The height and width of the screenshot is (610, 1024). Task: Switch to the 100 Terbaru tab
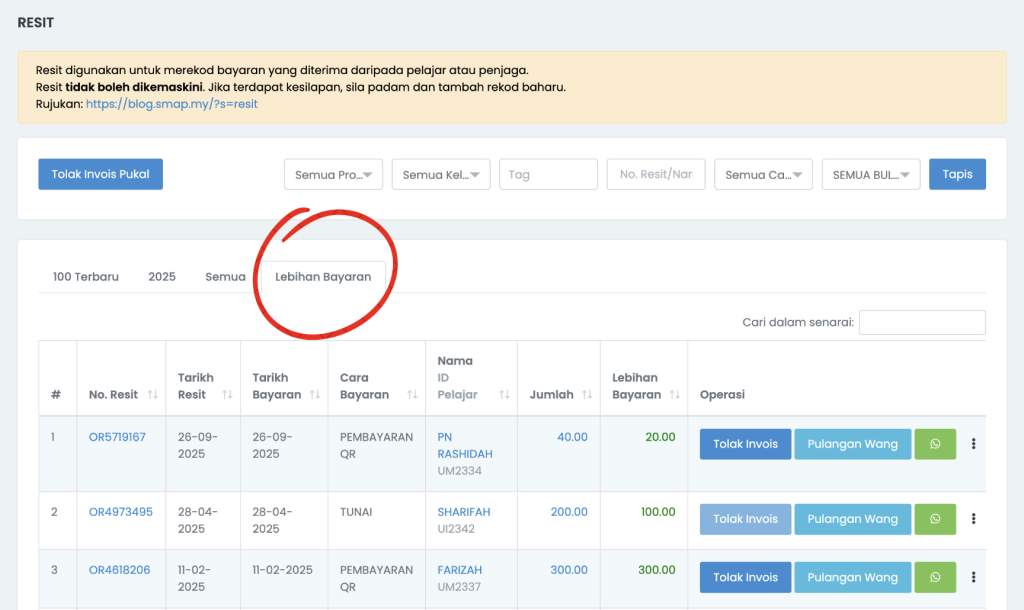(x=85, y=277)
